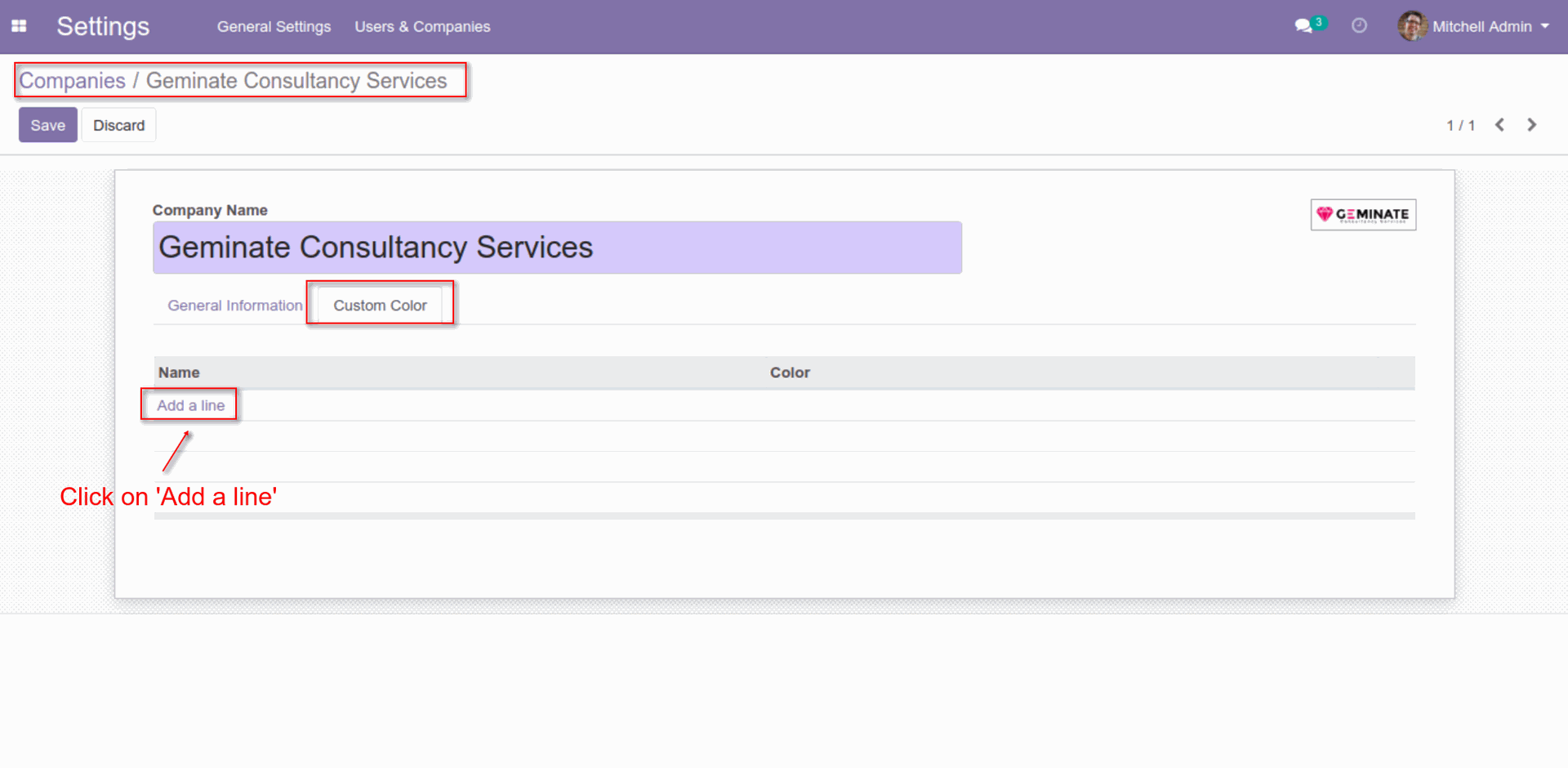Viewport: 1568px width, 768px height.
Task: Open the messaging conversations icon
Action: pos(1304,26)
